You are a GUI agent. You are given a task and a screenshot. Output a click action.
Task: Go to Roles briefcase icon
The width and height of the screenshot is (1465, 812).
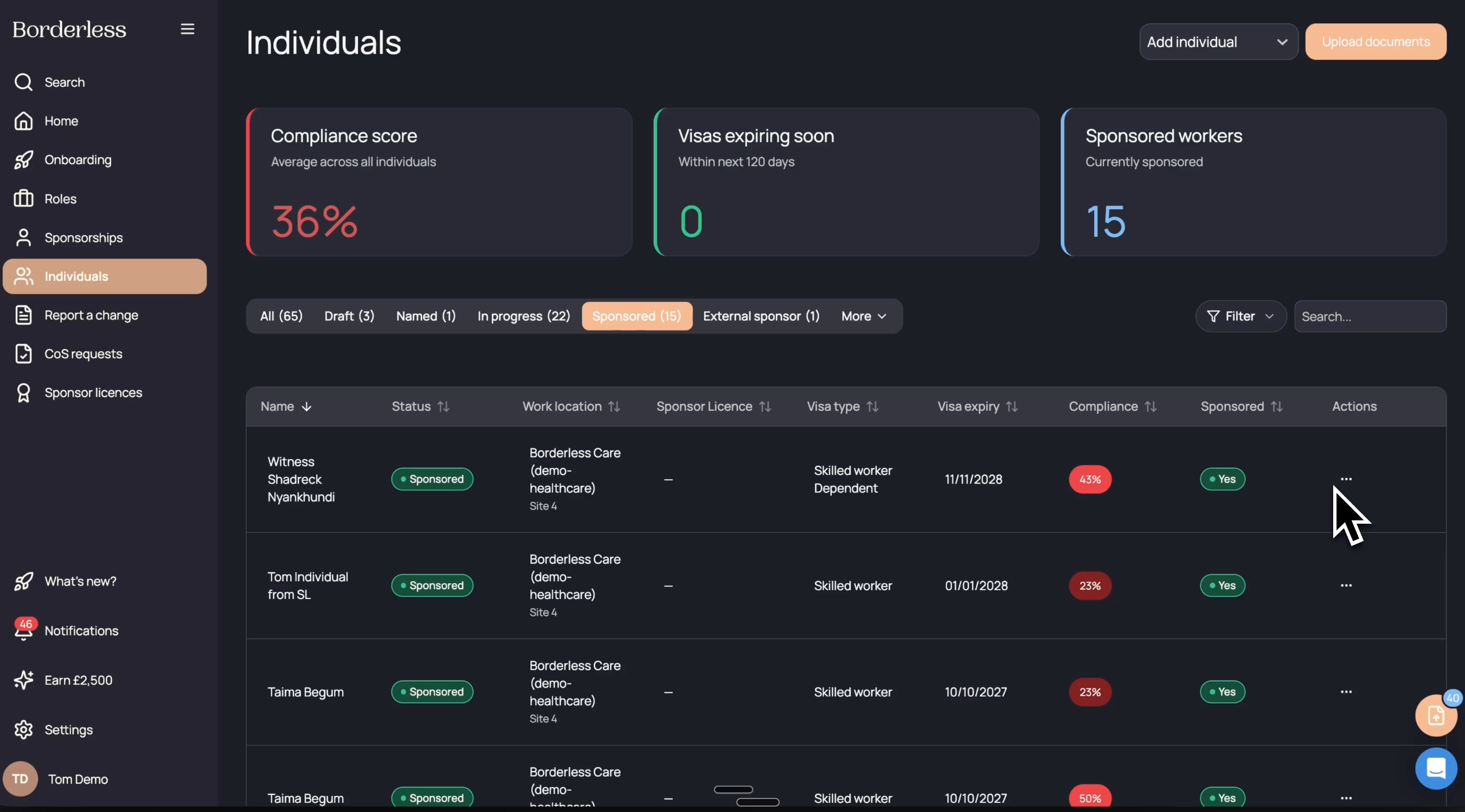coord(23,199)
